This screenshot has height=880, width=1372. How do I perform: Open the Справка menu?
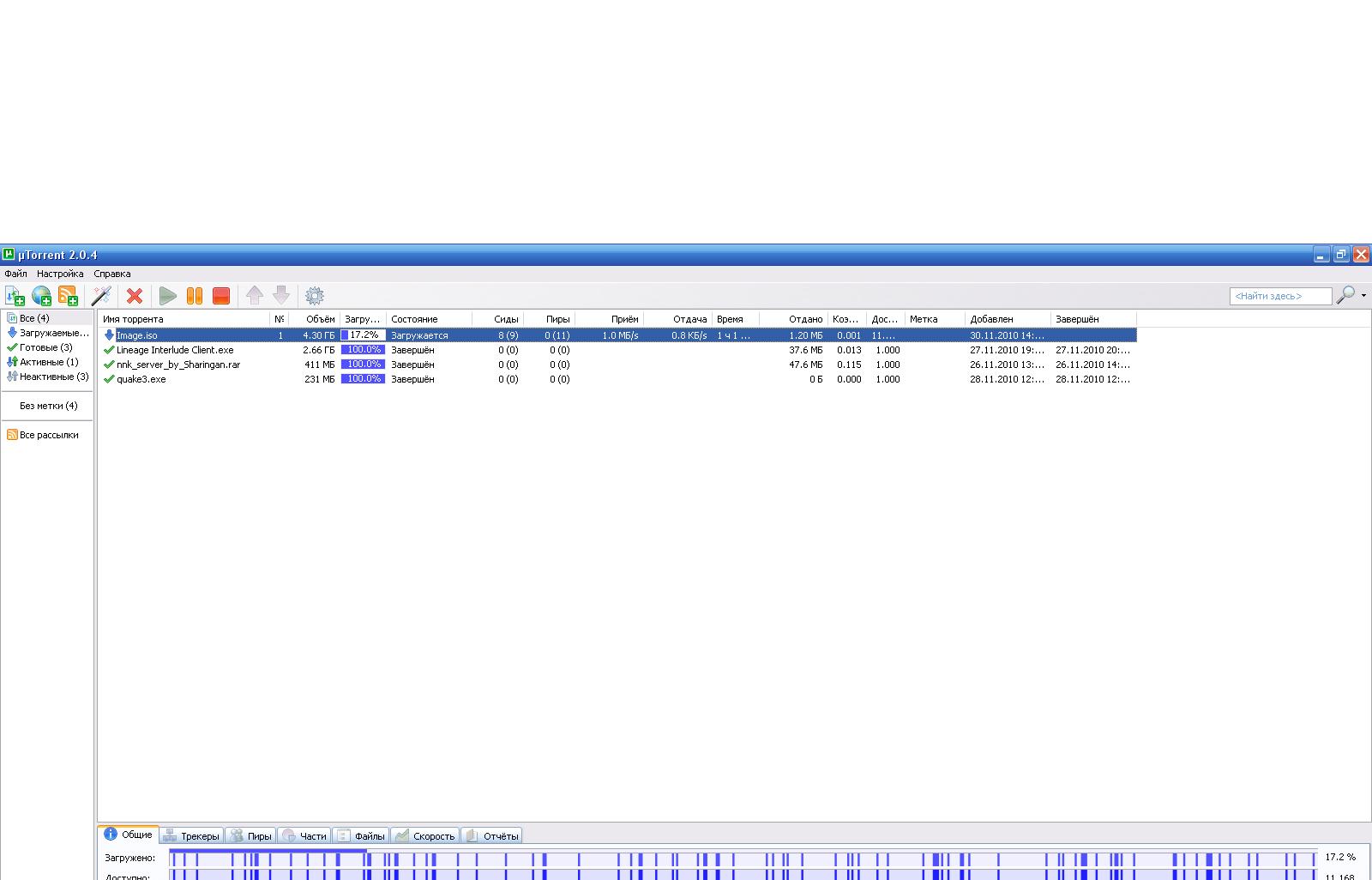click(112, 274)
